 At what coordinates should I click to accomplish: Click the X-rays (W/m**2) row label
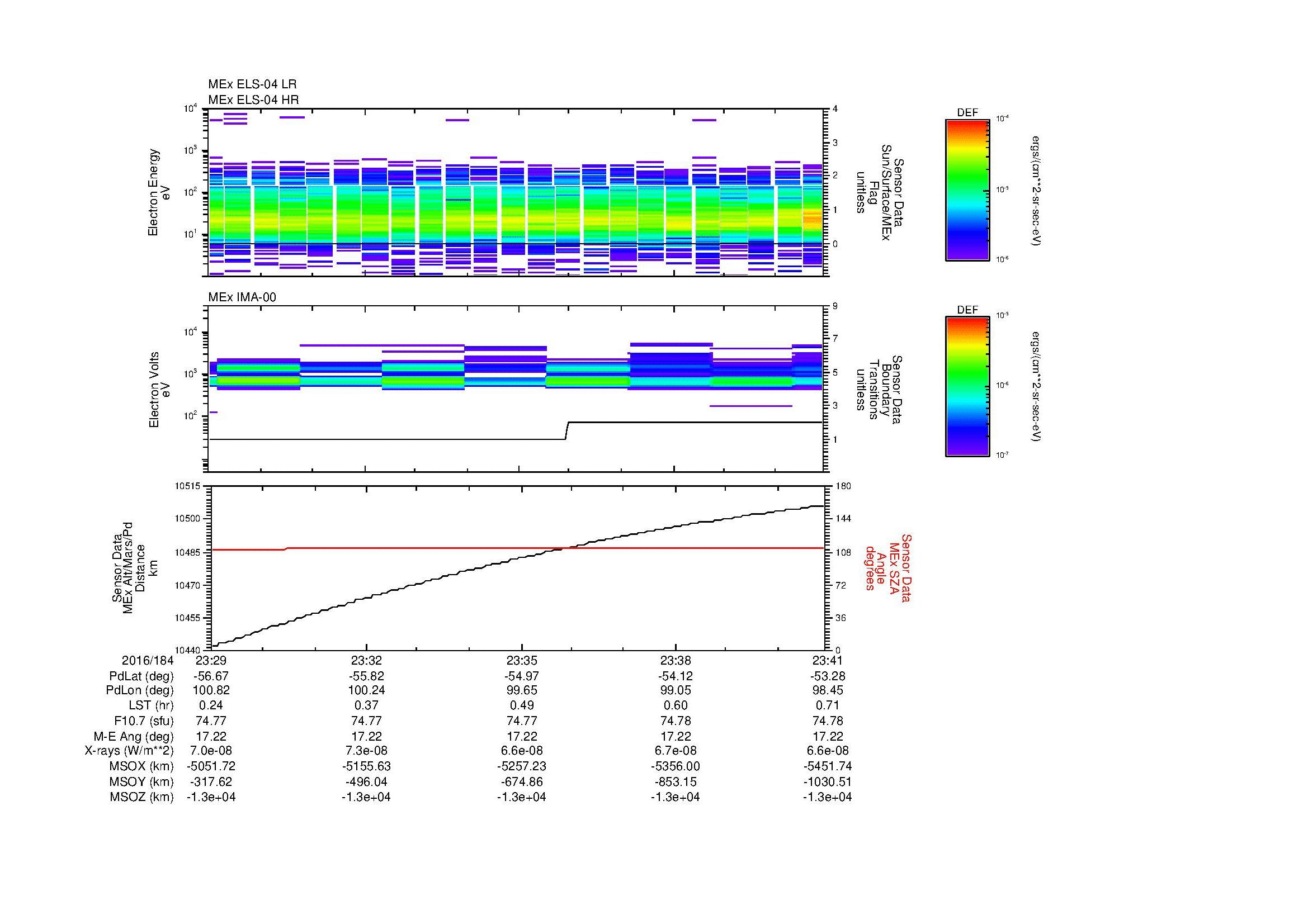point(129,751)
